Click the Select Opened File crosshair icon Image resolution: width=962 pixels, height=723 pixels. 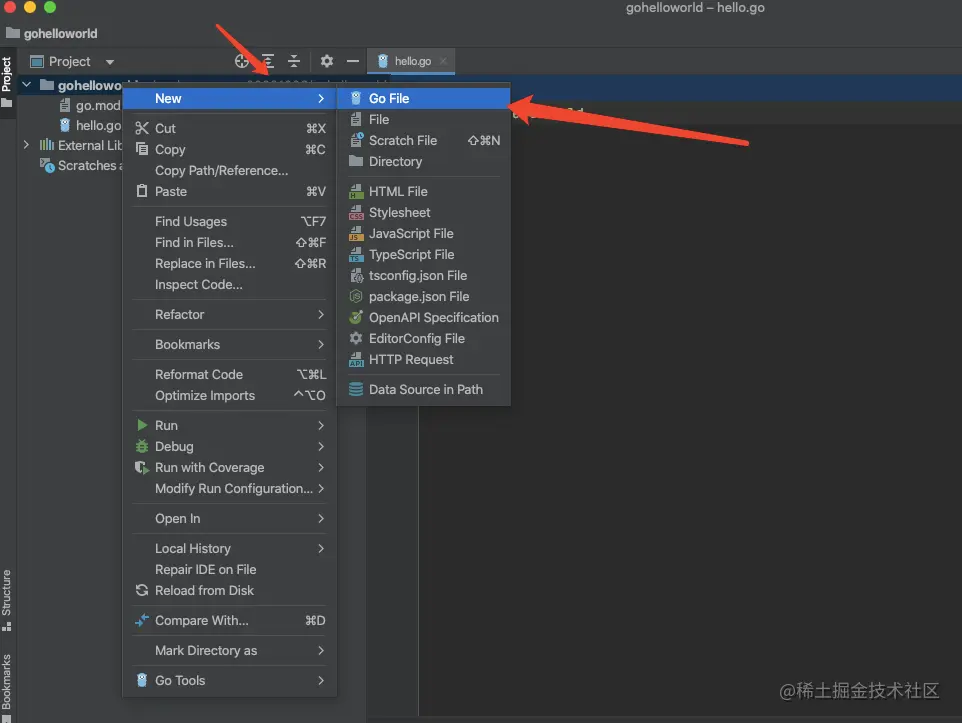(241, 61)
